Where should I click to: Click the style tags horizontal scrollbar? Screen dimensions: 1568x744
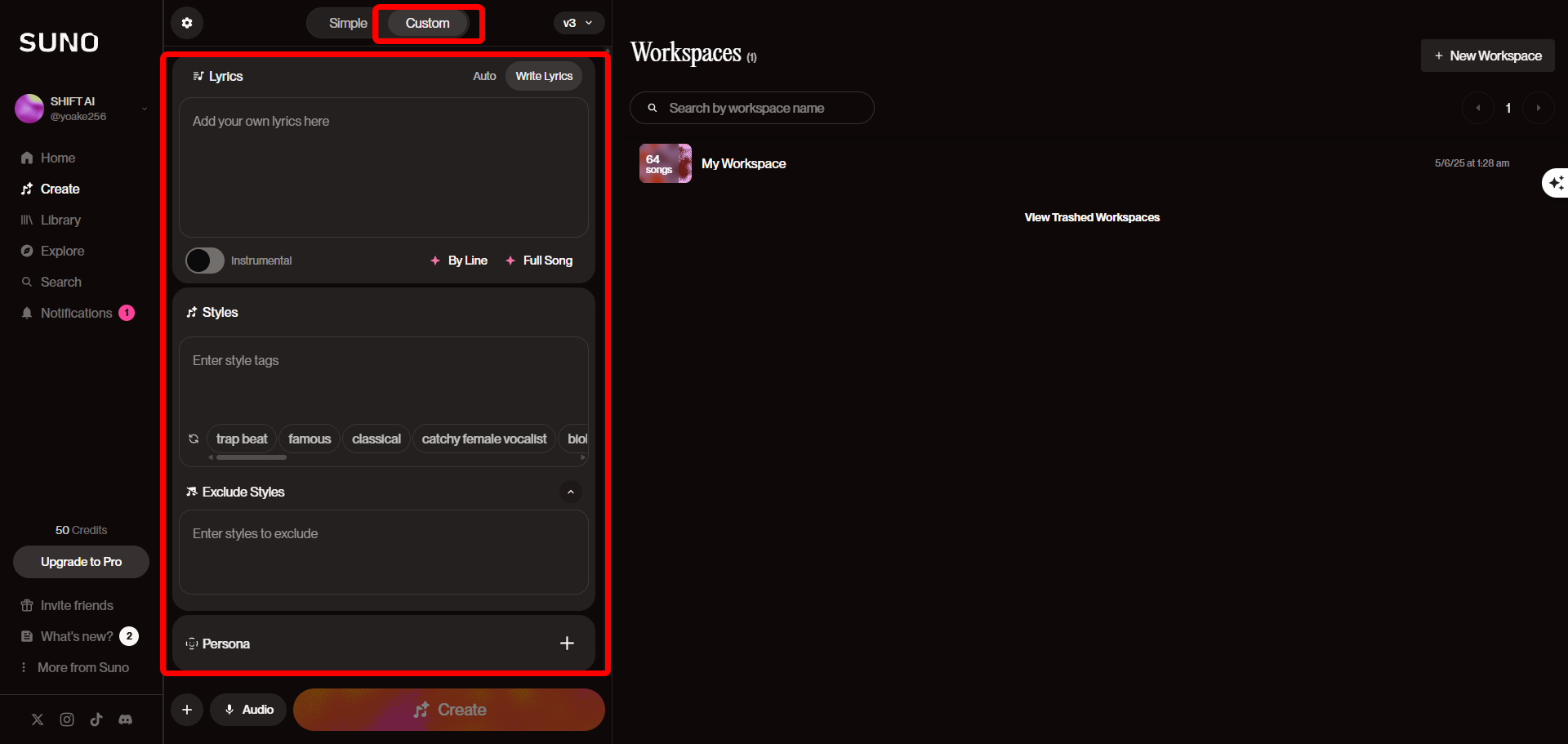click(252, 457)
